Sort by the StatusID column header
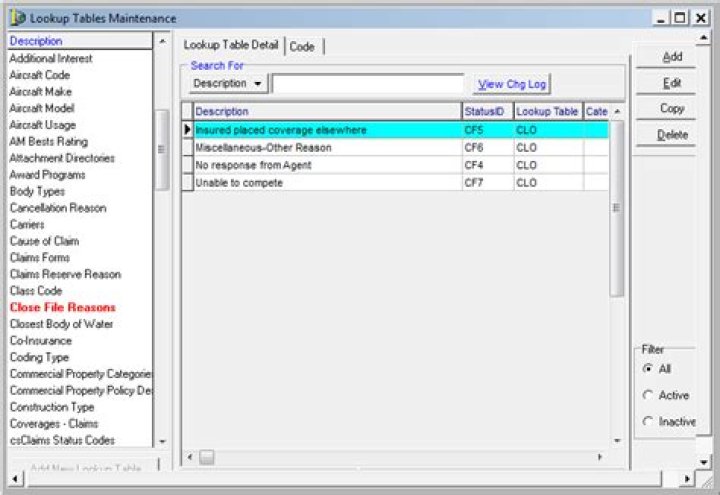 point(487,112)
